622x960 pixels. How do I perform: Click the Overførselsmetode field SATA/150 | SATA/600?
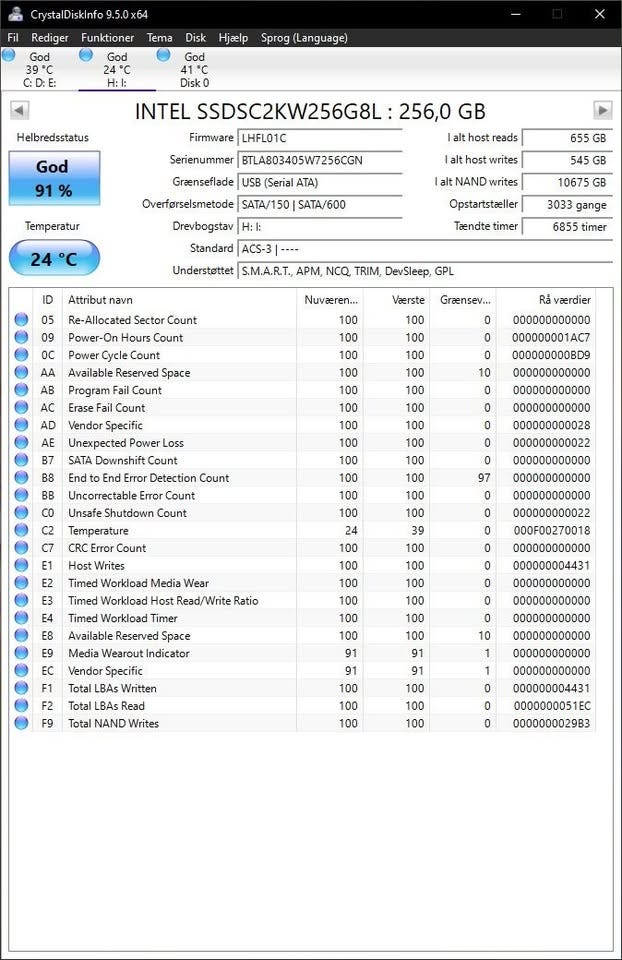pos(320,204)
